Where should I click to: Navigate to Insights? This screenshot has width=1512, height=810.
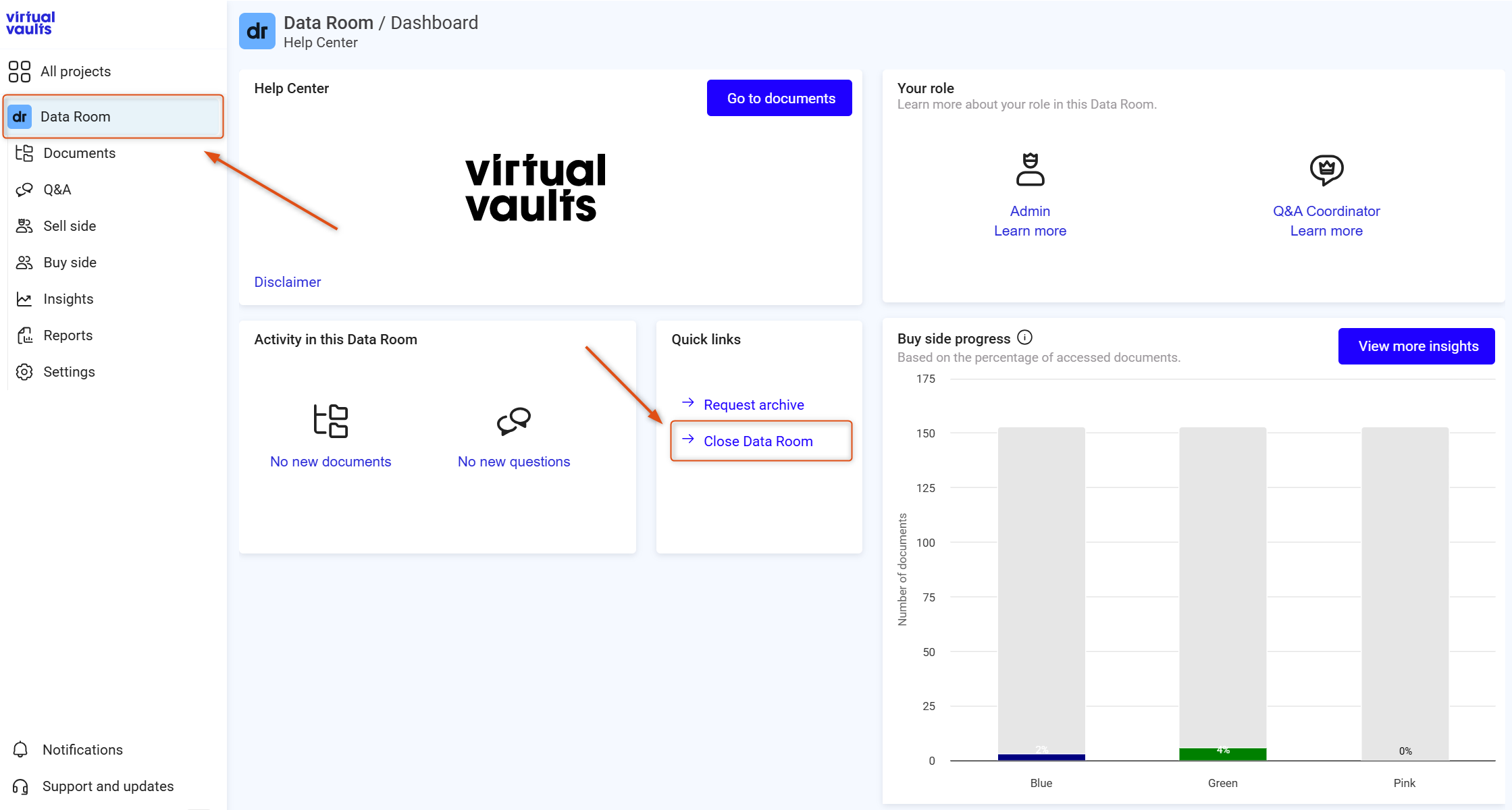pyautogui.click(x=68, y=299)
